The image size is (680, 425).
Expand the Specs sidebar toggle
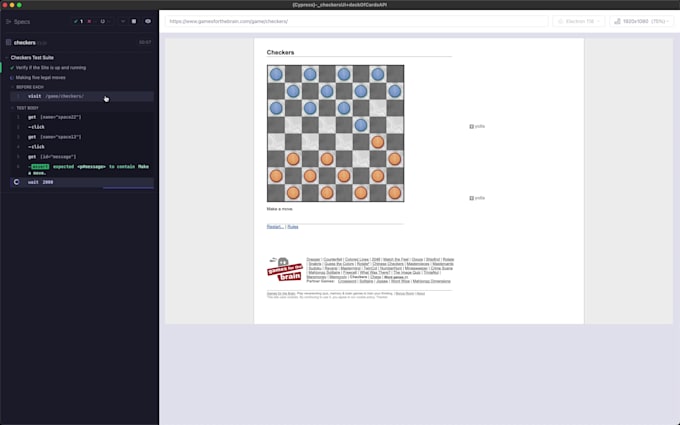click(x=18, y=21)
